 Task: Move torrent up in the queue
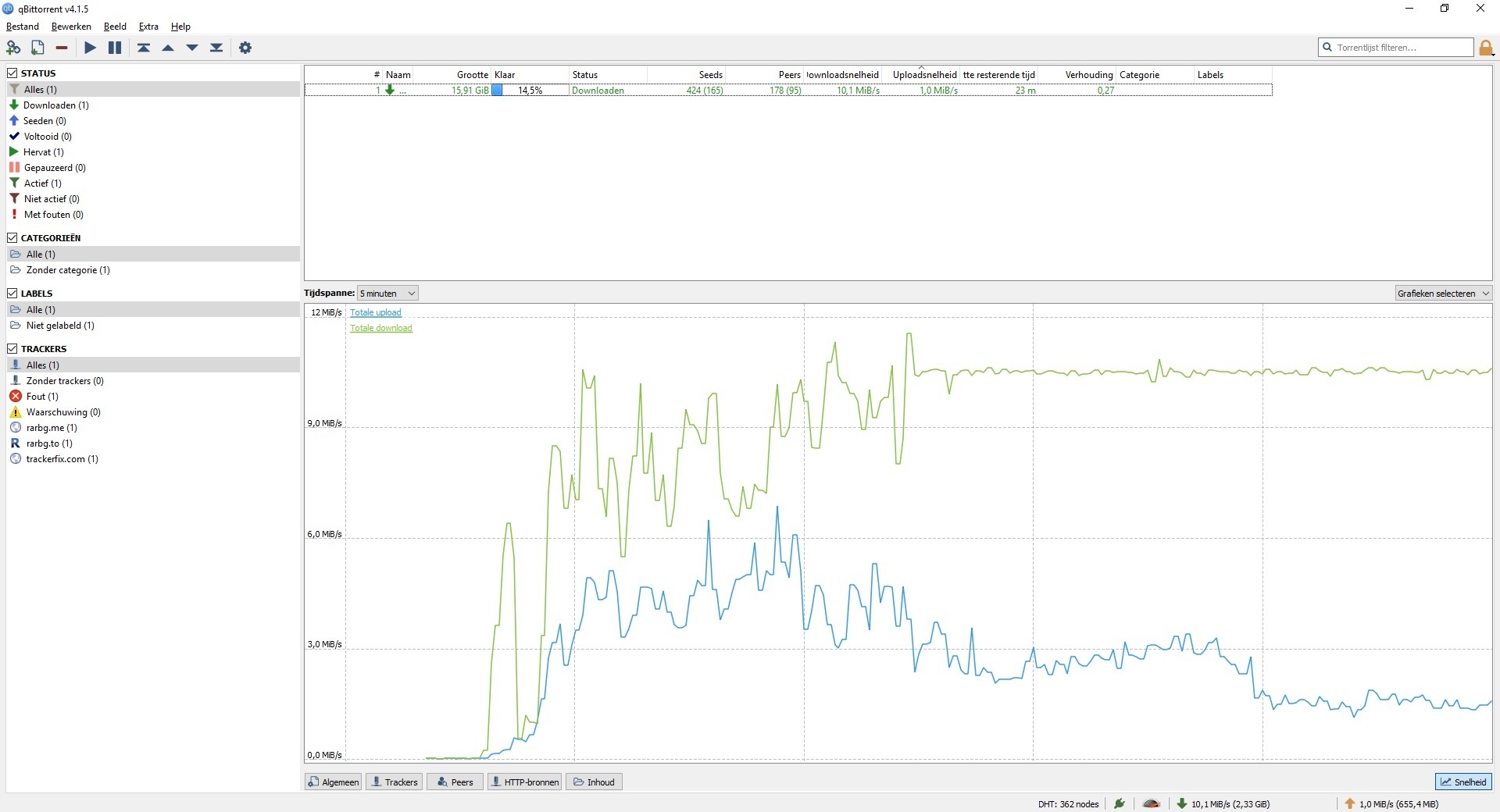click(x=168, y=48)
